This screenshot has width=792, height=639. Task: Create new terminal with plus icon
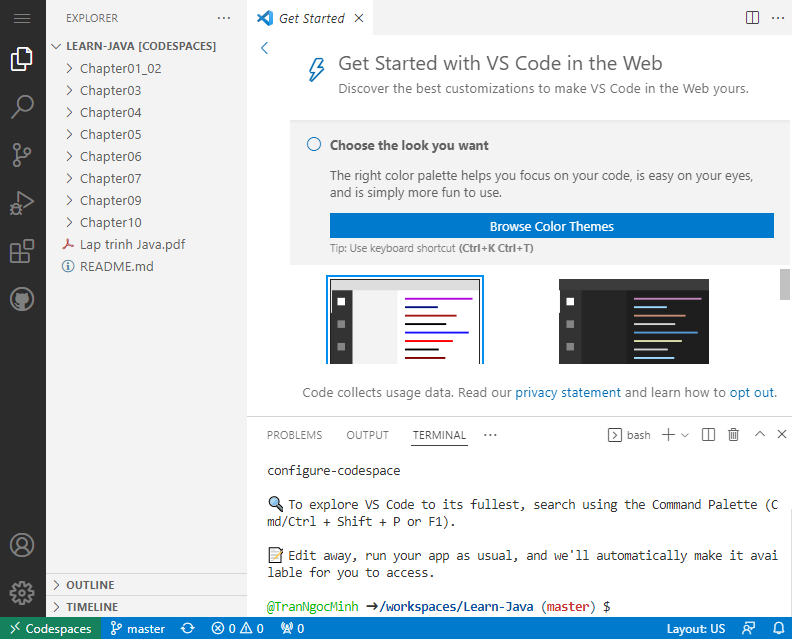pos(668,434)
